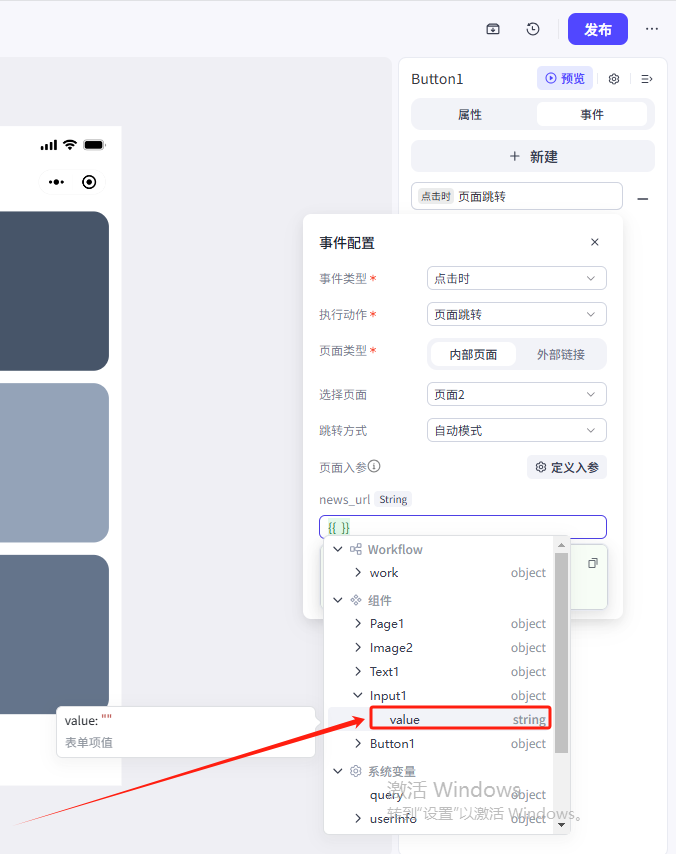Switch to the 事件 tab
This screenshot has width=676, height=854.
click(592, 114)
